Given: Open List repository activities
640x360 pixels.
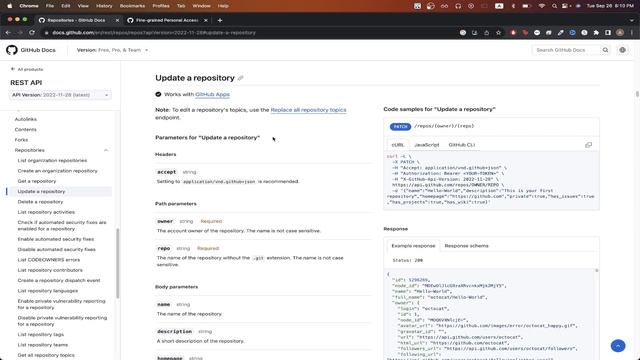Looking at the screenshot, I should click(46, 212).
